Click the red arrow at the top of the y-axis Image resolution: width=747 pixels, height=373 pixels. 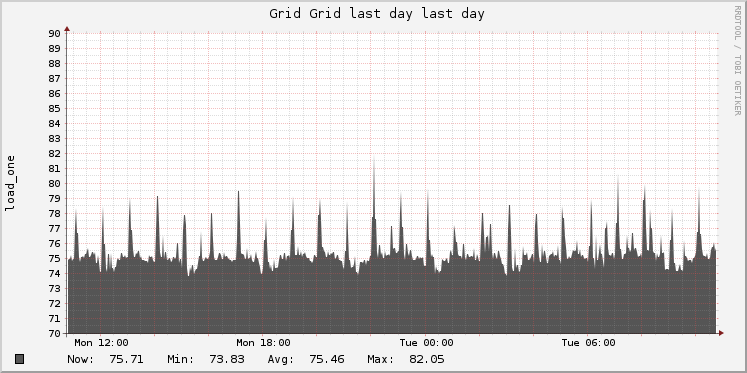pos(67,29)
